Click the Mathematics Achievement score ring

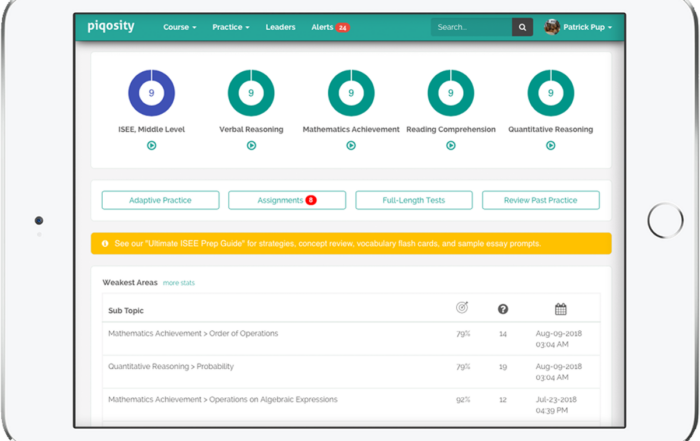(x=351, y=93)
